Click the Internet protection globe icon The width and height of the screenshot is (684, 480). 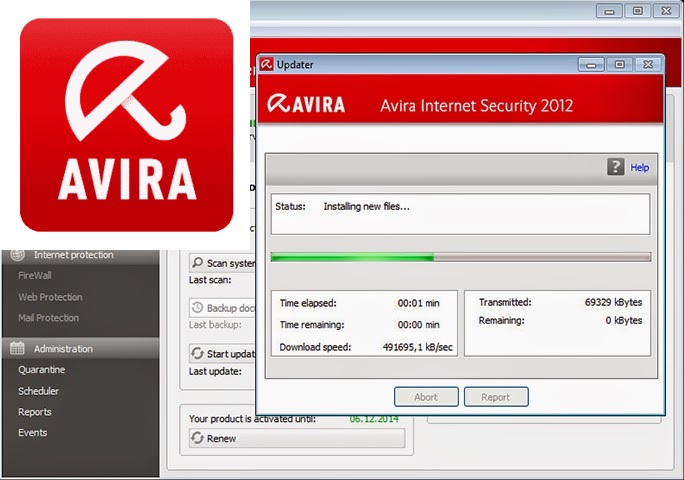coord(17,254)
